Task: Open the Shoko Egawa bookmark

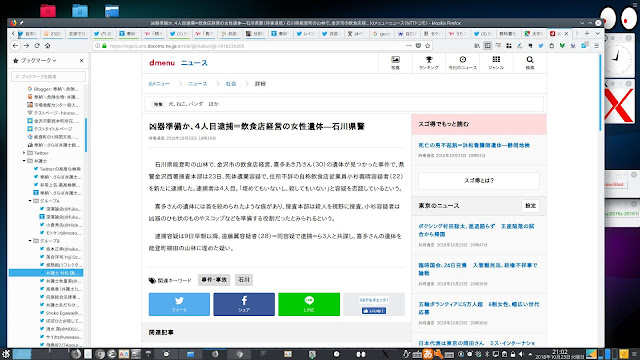Action: [61, 313]
